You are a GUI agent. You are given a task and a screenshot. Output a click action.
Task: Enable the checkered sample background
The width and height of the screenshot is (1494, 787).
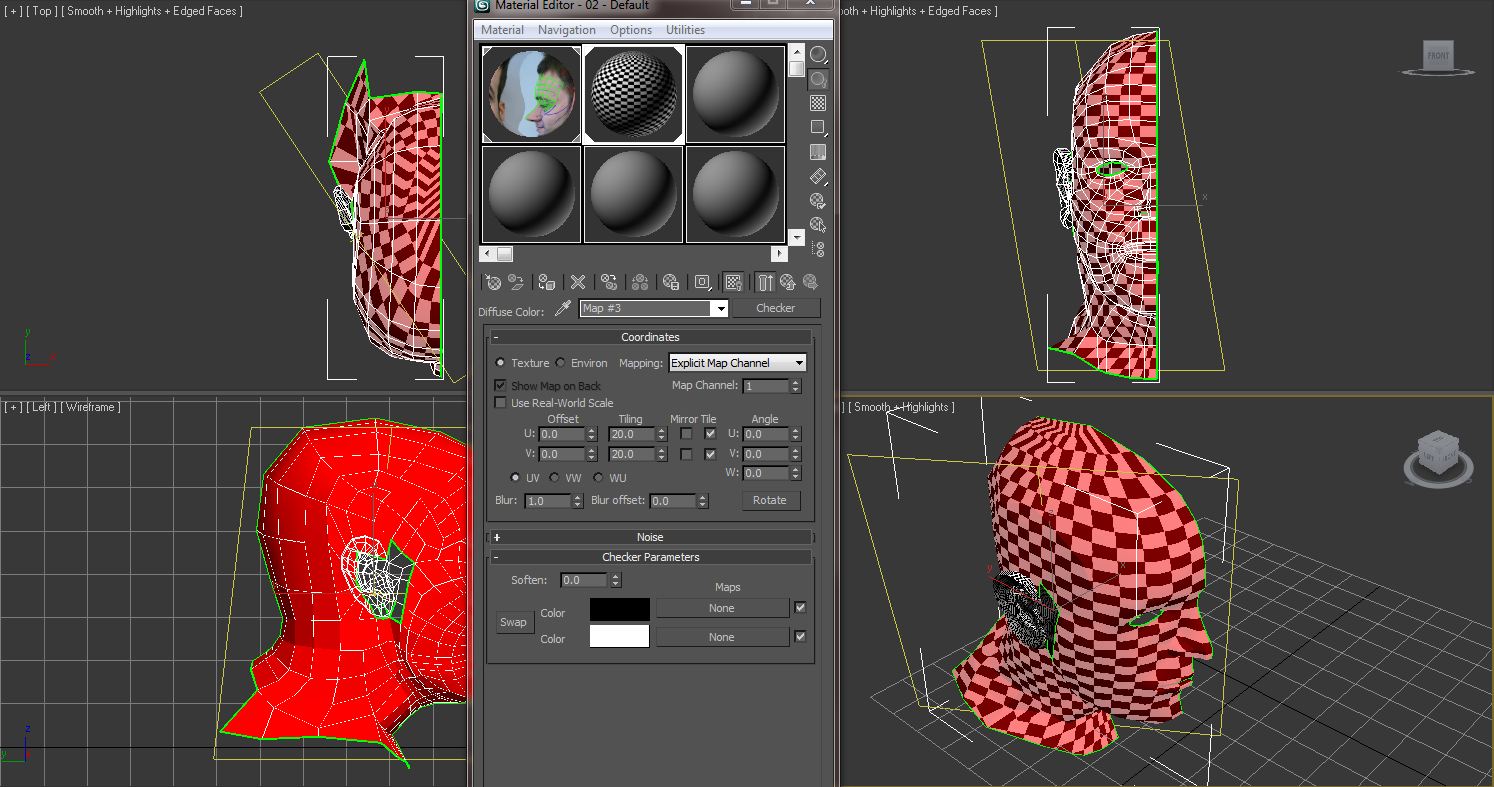[x=817, y=103]
